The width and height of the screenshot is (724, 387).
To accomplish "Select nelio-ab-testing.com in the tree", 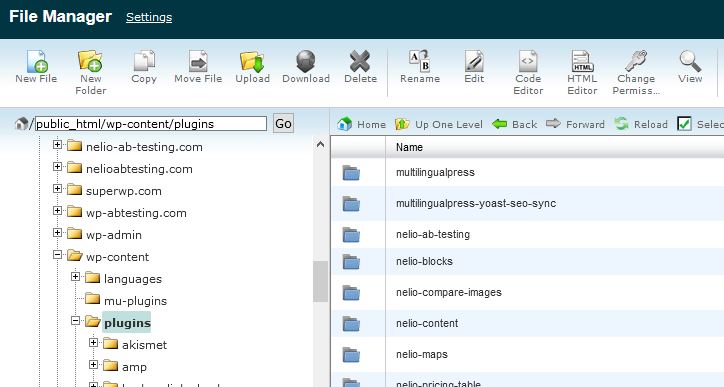I will (144, 147).
